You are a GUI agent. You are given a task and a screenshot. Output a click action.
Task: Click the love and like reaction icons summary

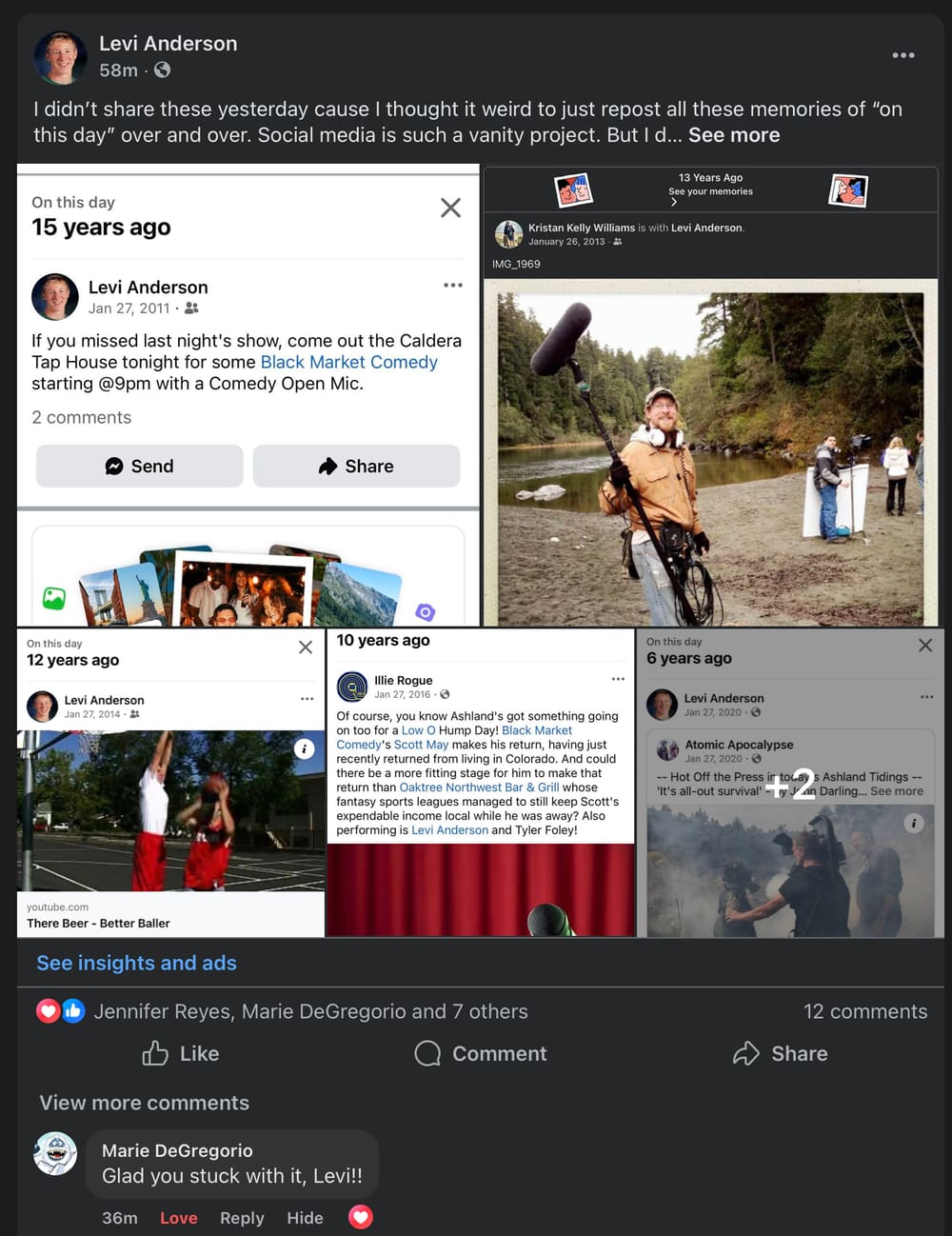tap(61, 1011)
